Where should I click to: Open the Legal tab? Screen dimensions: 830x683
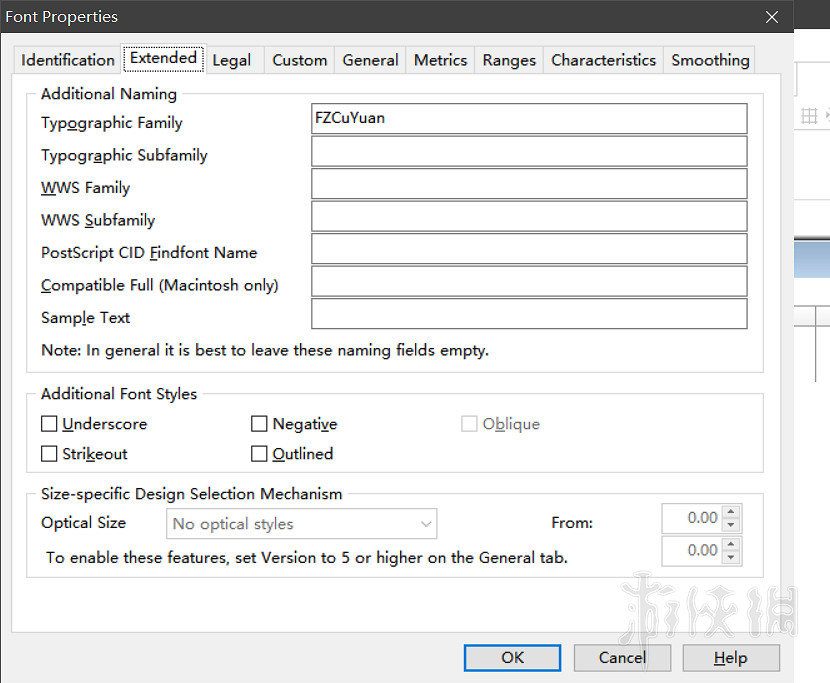[x=232, y=60]
